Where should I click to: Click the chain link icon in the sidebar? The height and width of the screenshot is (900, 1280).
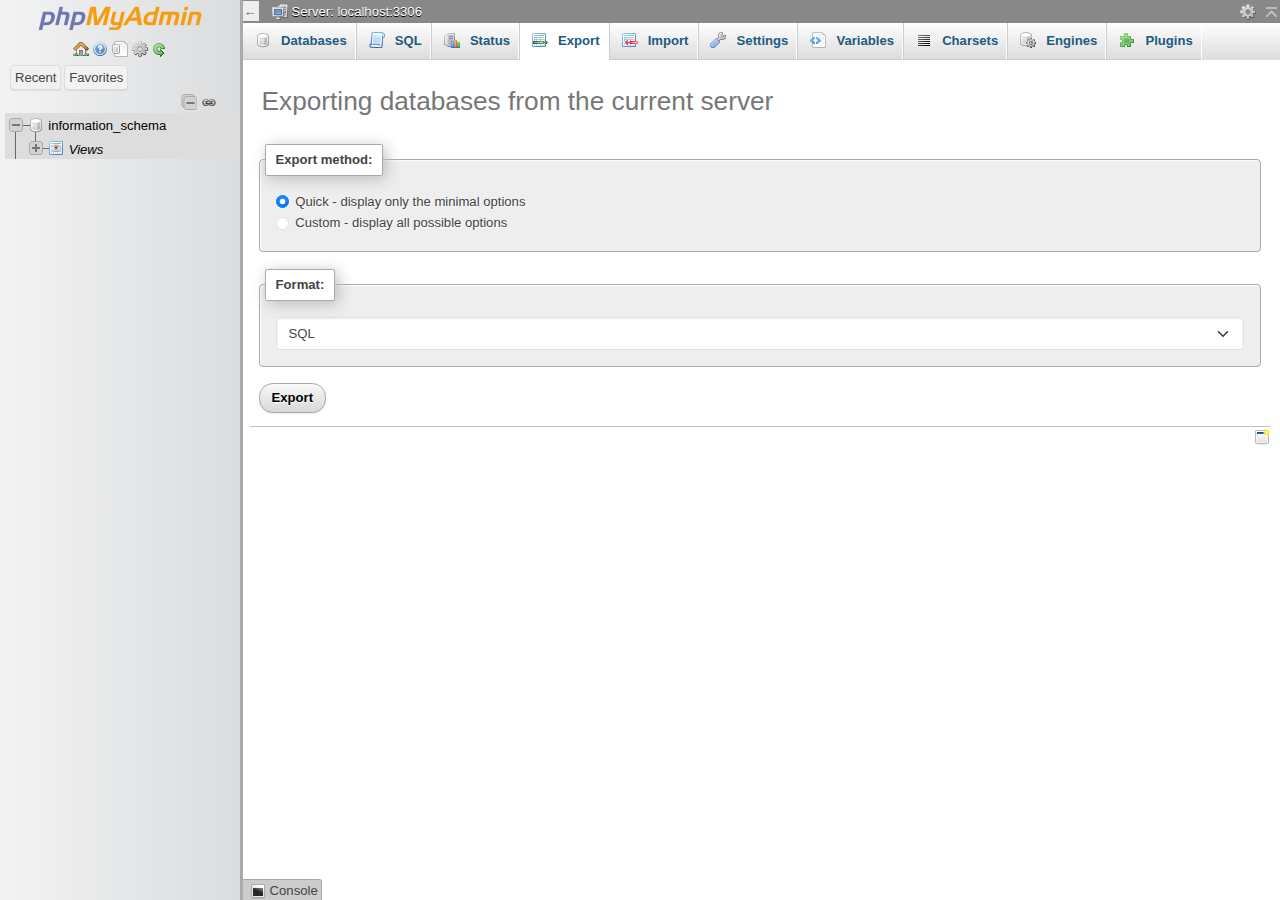pos(209,102)
